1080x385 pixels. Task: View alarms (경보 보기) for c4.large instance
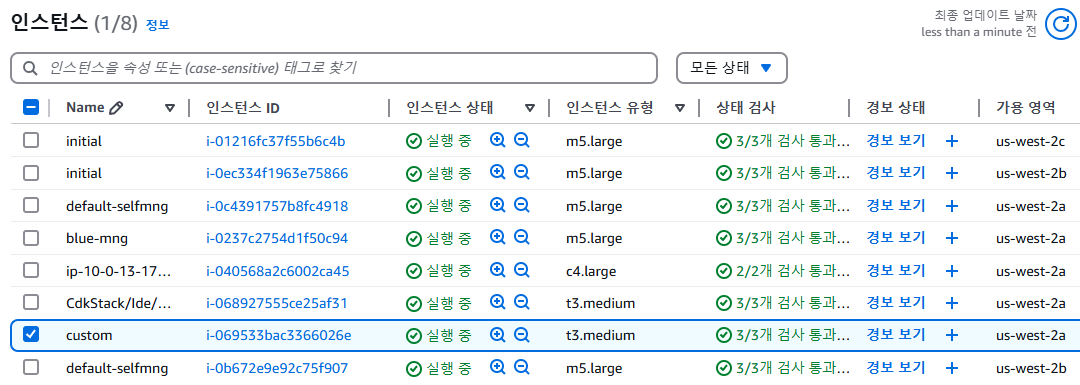[895, 270]
